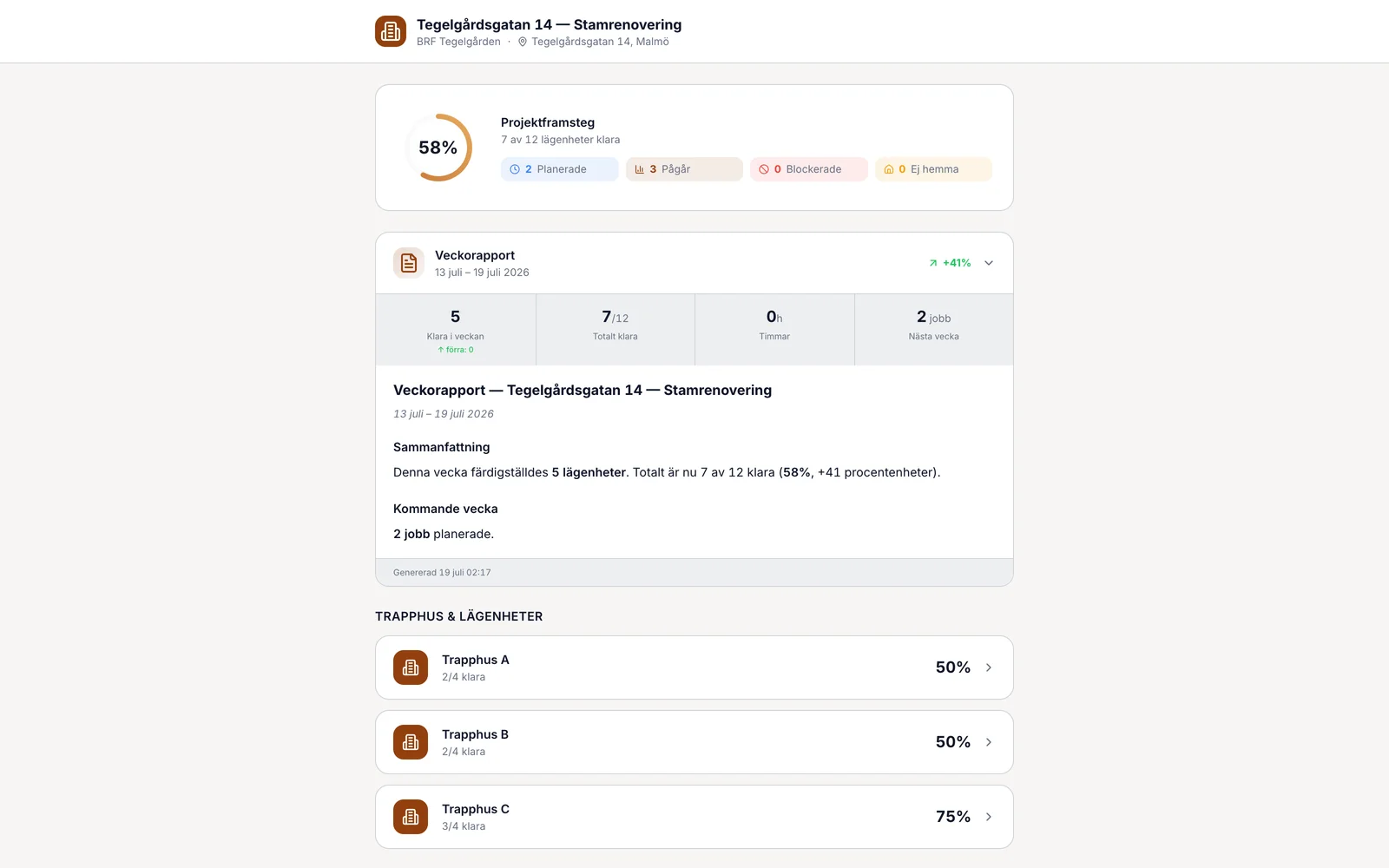Image resolution: width=1389 pixels, height=868 pixels.
Task: Click the Trapphus A building icon
Action: (411, 667)
